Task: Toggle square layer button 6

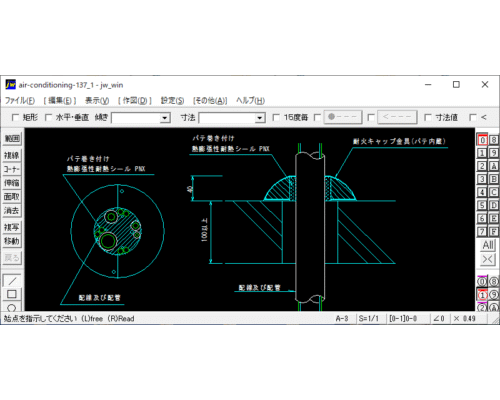Action: (x=482, y=218)
